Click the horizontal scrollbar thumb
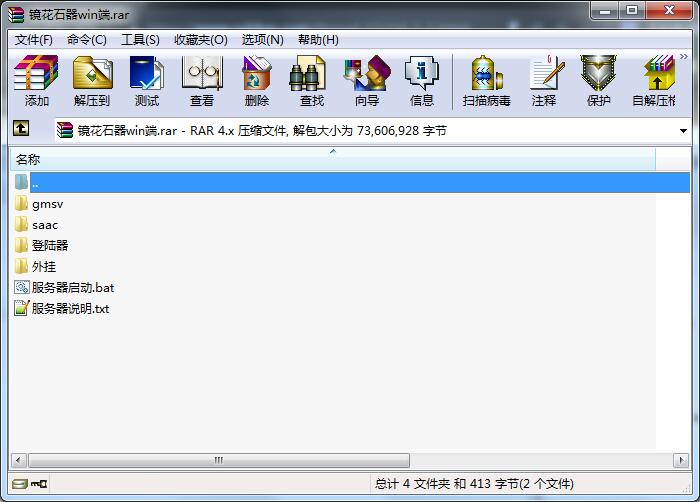 (x=219, y=460)
